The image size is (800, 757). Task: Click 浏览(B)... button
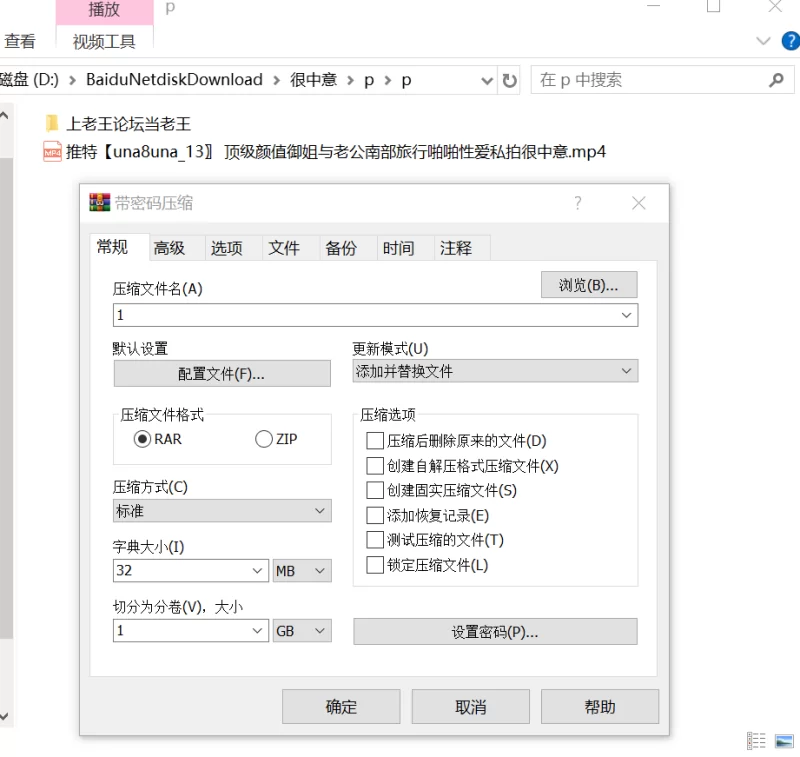point(589,285)
